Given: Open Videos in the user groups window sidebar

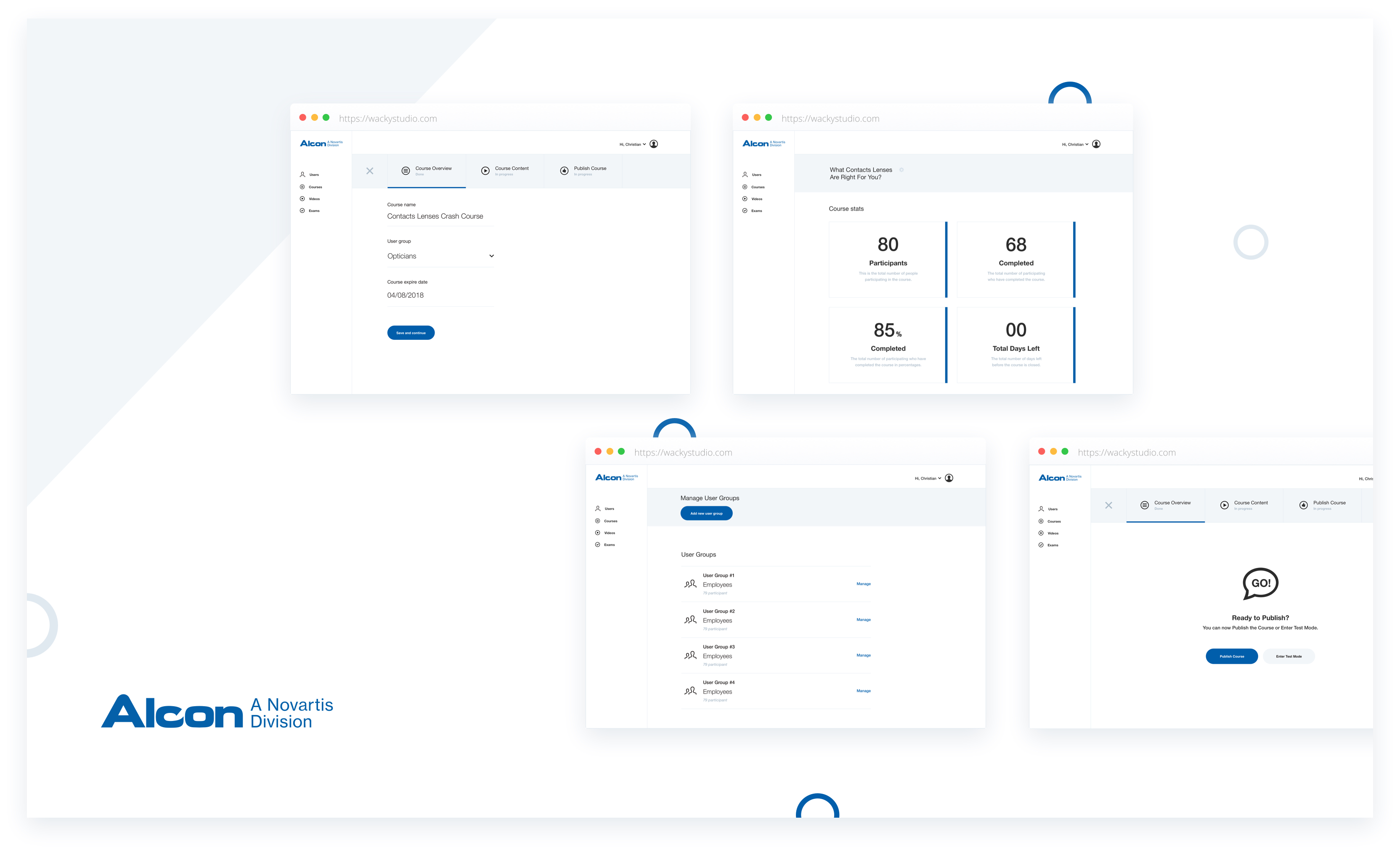Looking at the screenshot, I should pos(609,532).
